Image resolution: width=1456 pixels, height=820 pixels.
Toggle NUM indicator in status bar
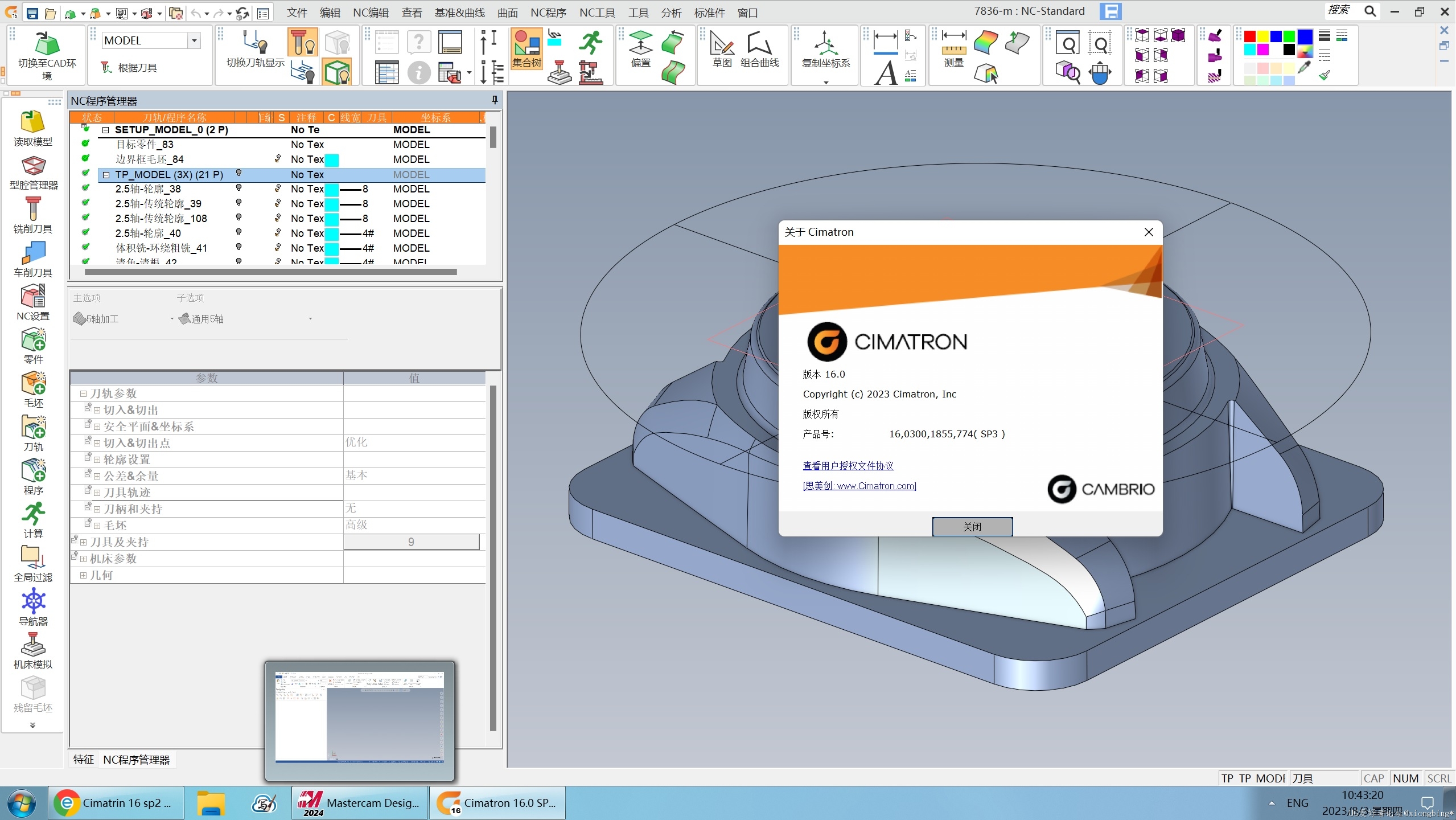click(x=1405, y=778)
